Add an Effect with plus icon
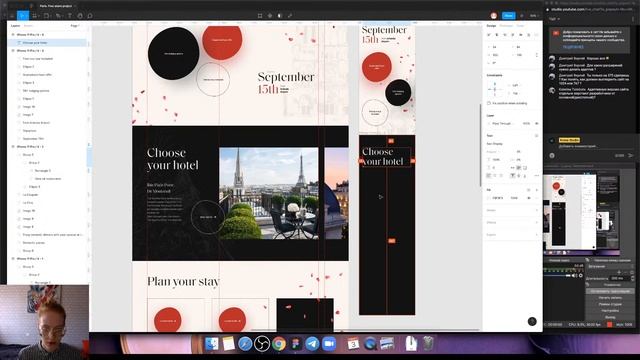 pos(537,222)
